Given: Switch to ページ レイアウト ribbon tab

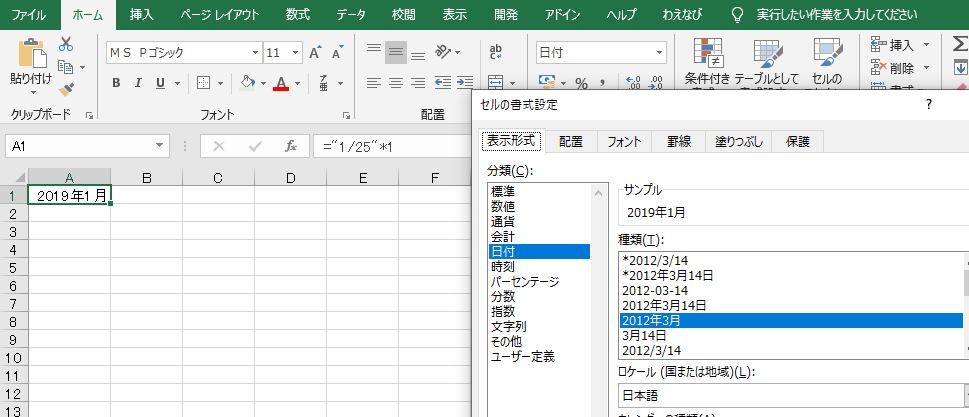Looking at the screenshot, I should 220,15.
